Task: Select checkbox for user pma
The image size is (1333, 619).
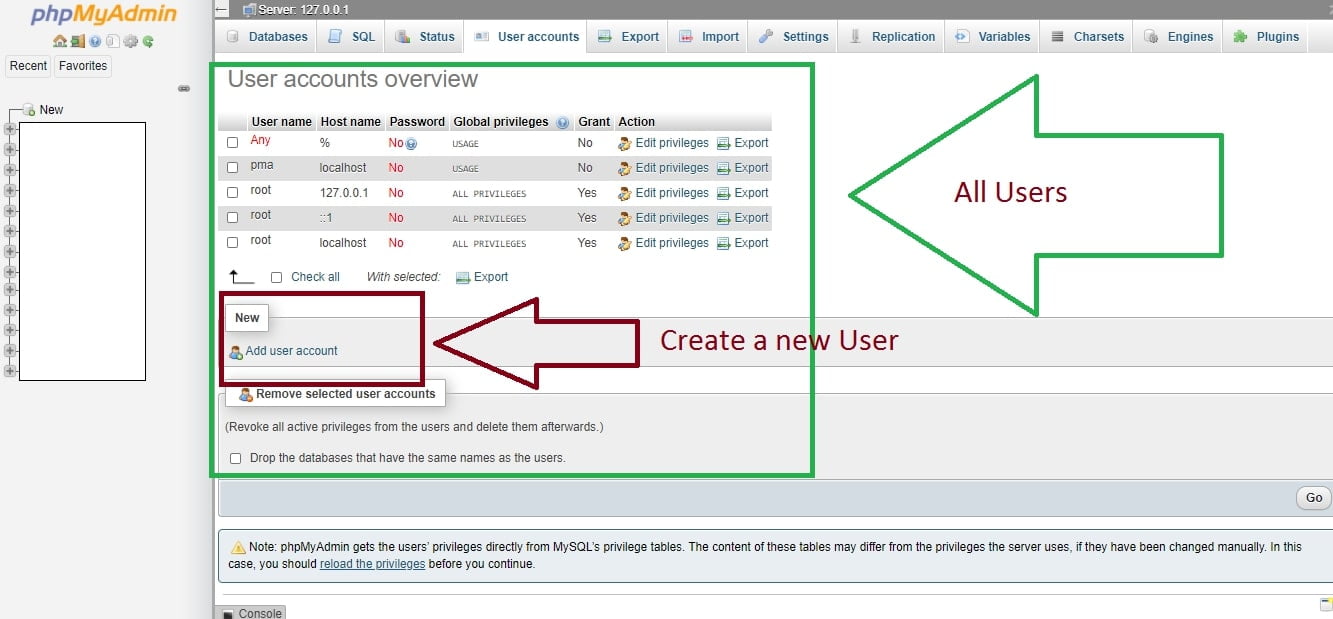Action: (x=233, y=168)
